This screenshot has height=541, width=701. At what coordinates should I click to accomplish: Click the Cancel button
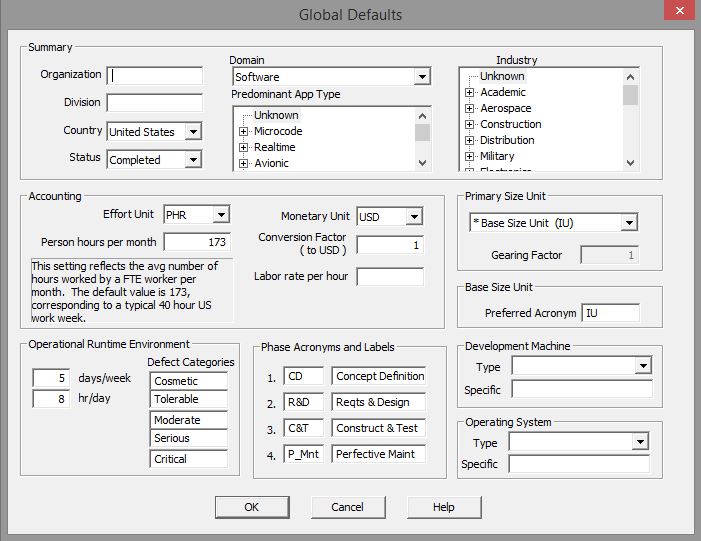tap(347, 507)
